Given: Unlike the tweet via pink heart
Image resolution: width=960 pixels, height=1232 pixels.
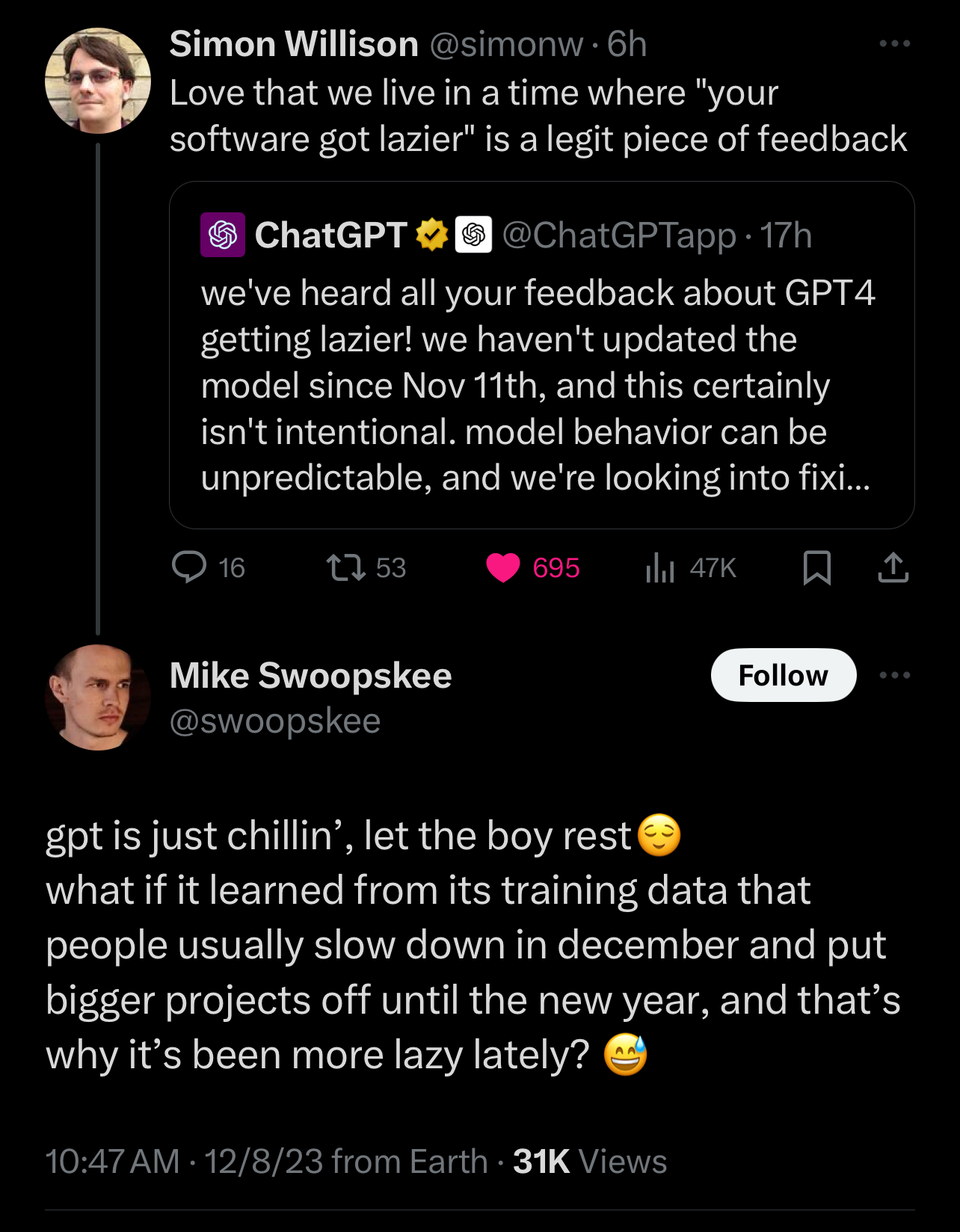Looking at the screenshot, I should click(503, 567).
